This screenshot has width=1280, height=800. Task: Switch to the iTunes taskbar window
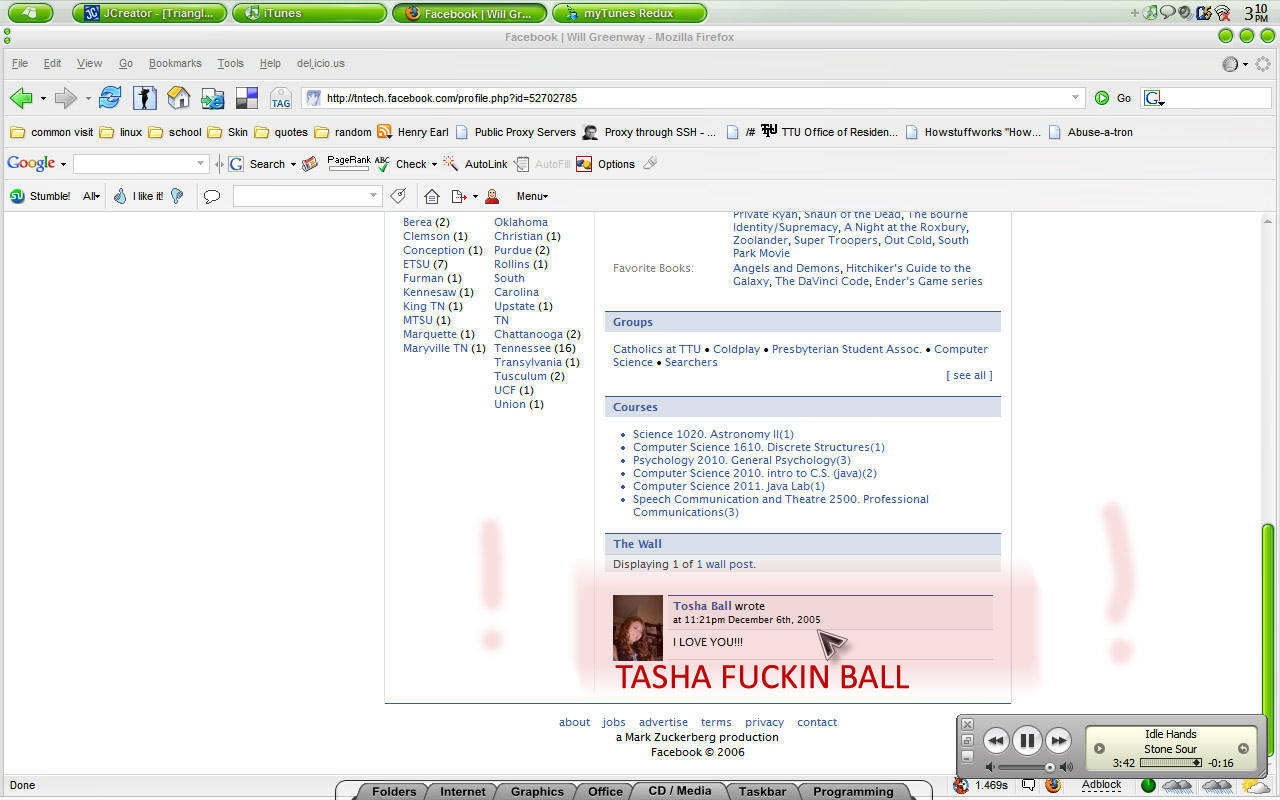pyautogui.click(x=309, y=13)
